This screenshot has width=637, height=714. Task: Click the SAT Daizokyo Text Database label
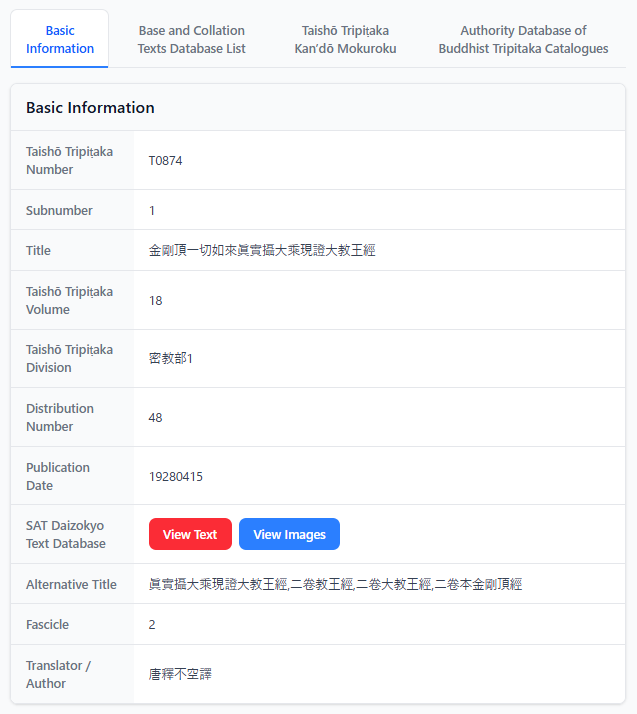pos(64,534)
